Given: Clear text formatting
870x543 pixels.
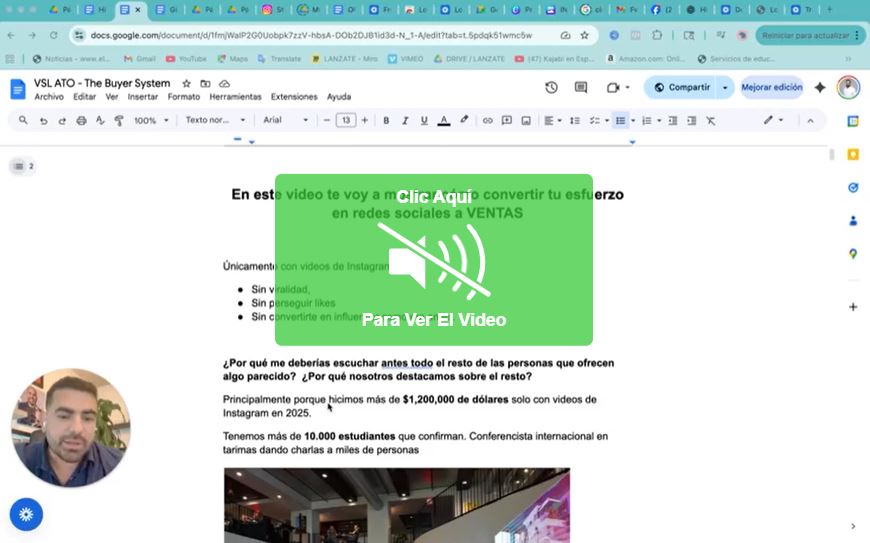Looking at the screenshot, I should (x=710, y=120).
